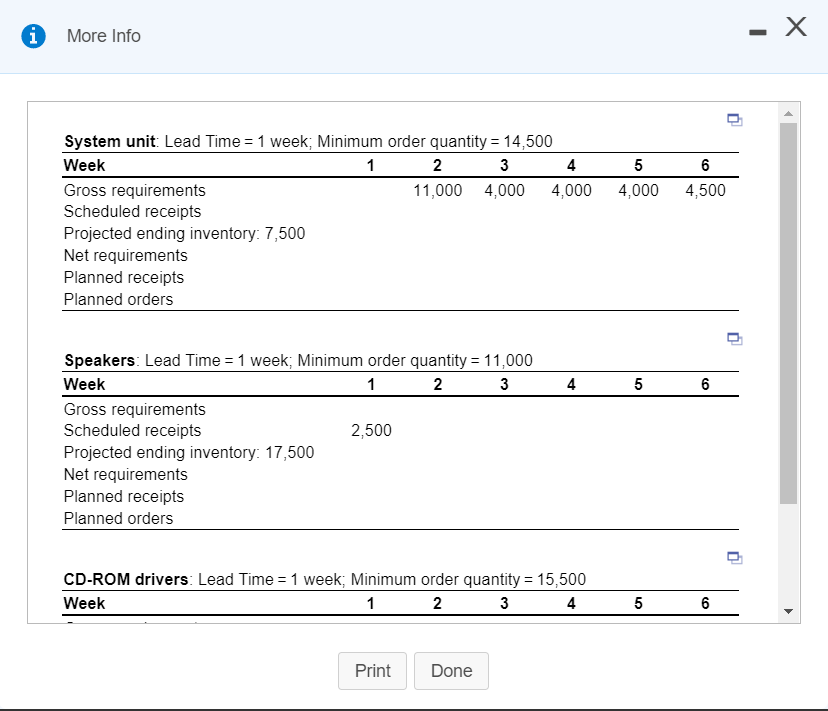Click the Print button
This screenshot has height=711, width=828.
tap(372, 671)
